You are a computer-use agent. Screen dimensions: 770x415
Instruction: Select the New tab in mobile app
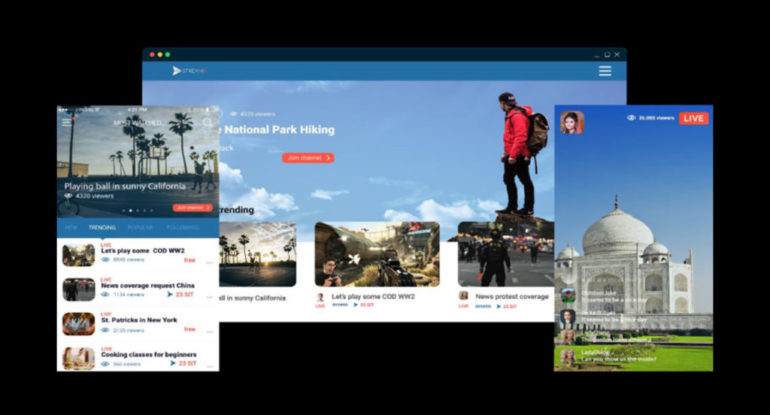[x=70, y=227]
